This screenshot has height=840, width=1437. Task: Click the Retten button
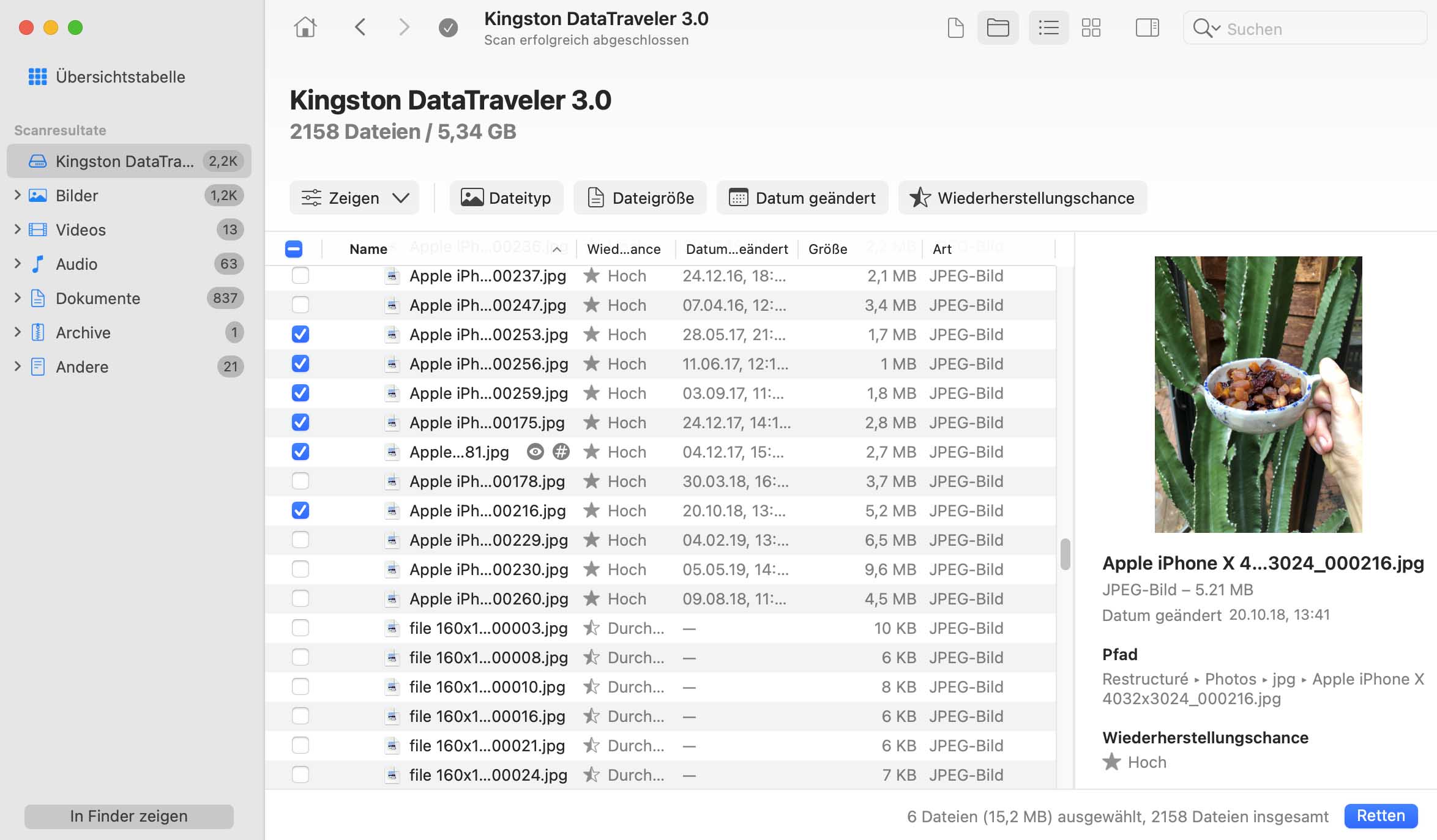[1381, 816]
